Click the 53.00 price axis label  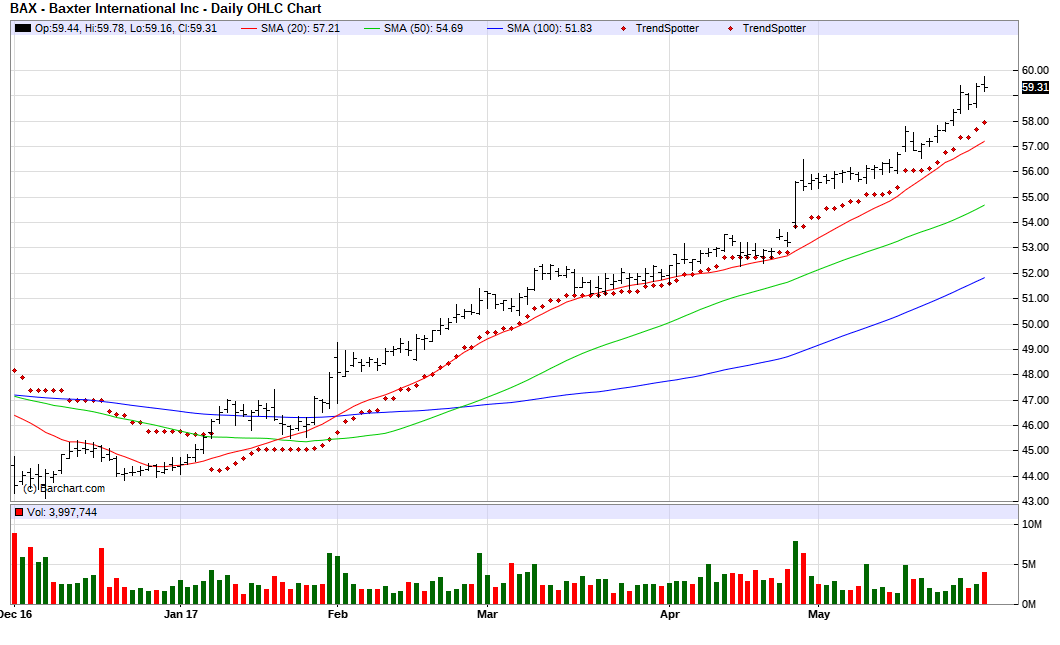pyautogui.click(x=1035, y=247)
